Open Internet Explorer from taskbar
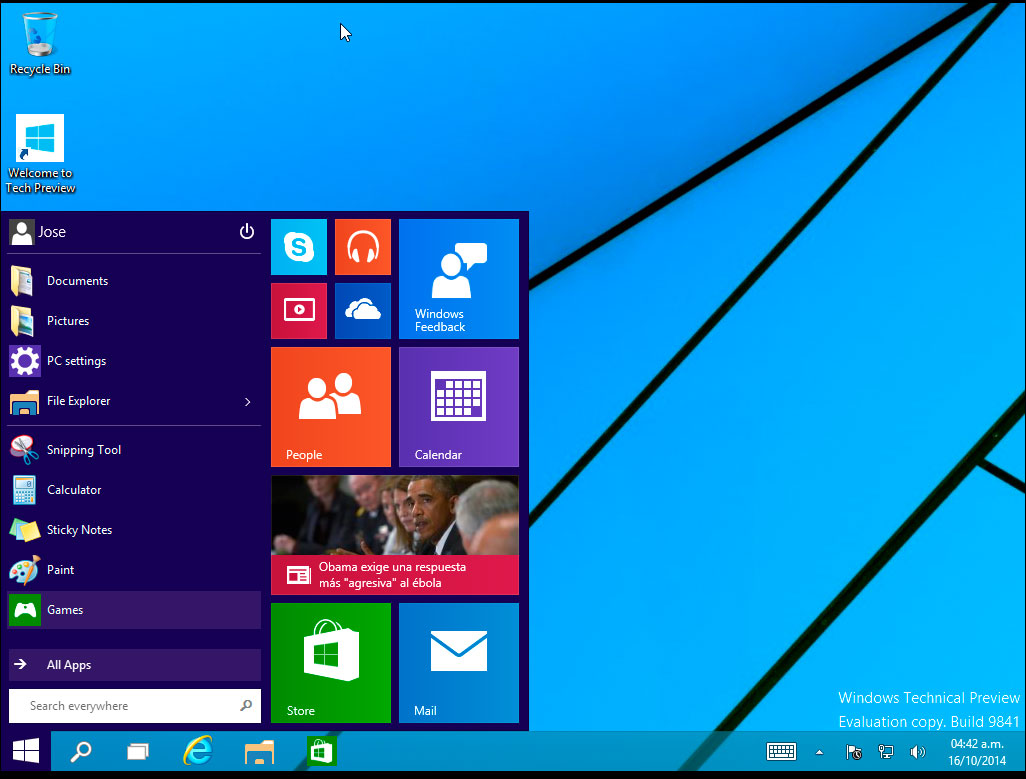Screen dimensions: 1026x779 pos(198,752)
